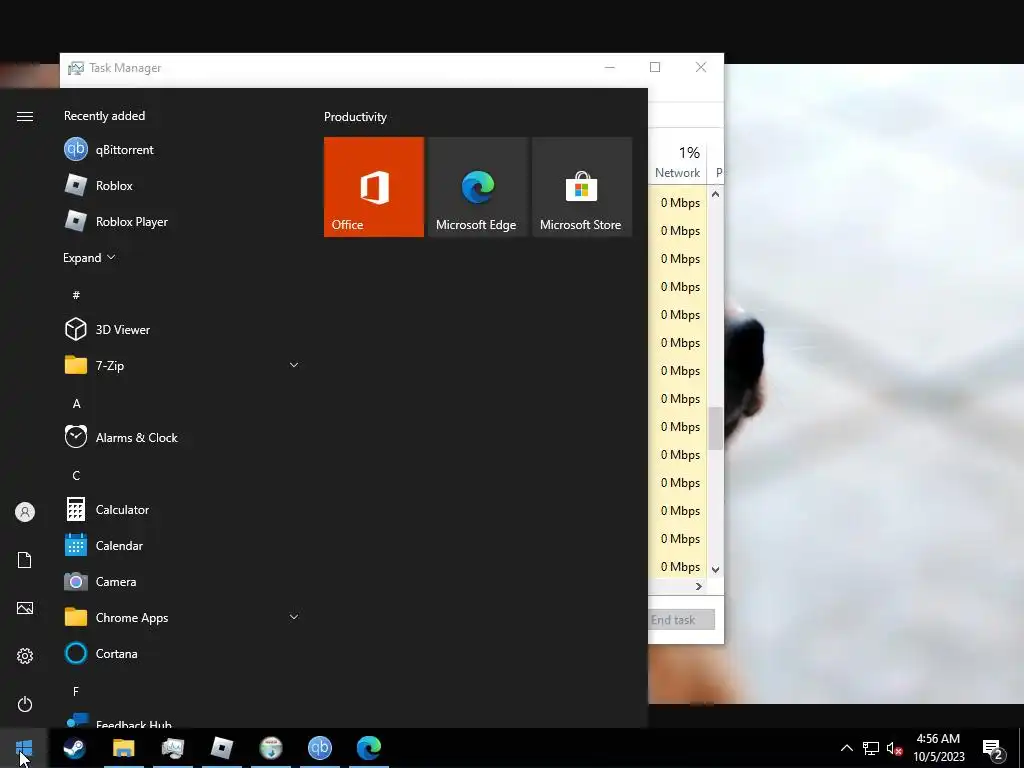
Task: Open qBittorrent from the taskbar
Action: click(x=319, y=748)
